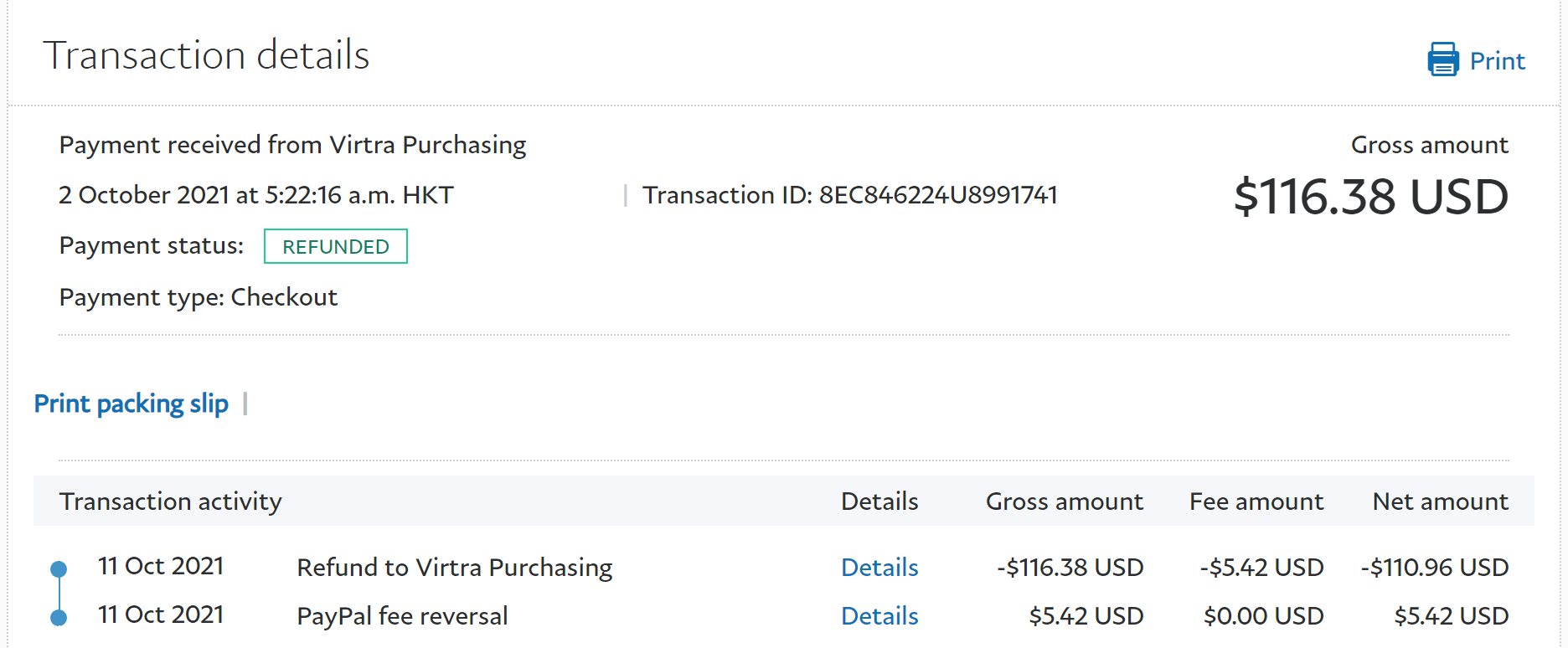1568x648 pixels.
Task: Click the Transaction details page heading
Action: click(x=206, y=56)
